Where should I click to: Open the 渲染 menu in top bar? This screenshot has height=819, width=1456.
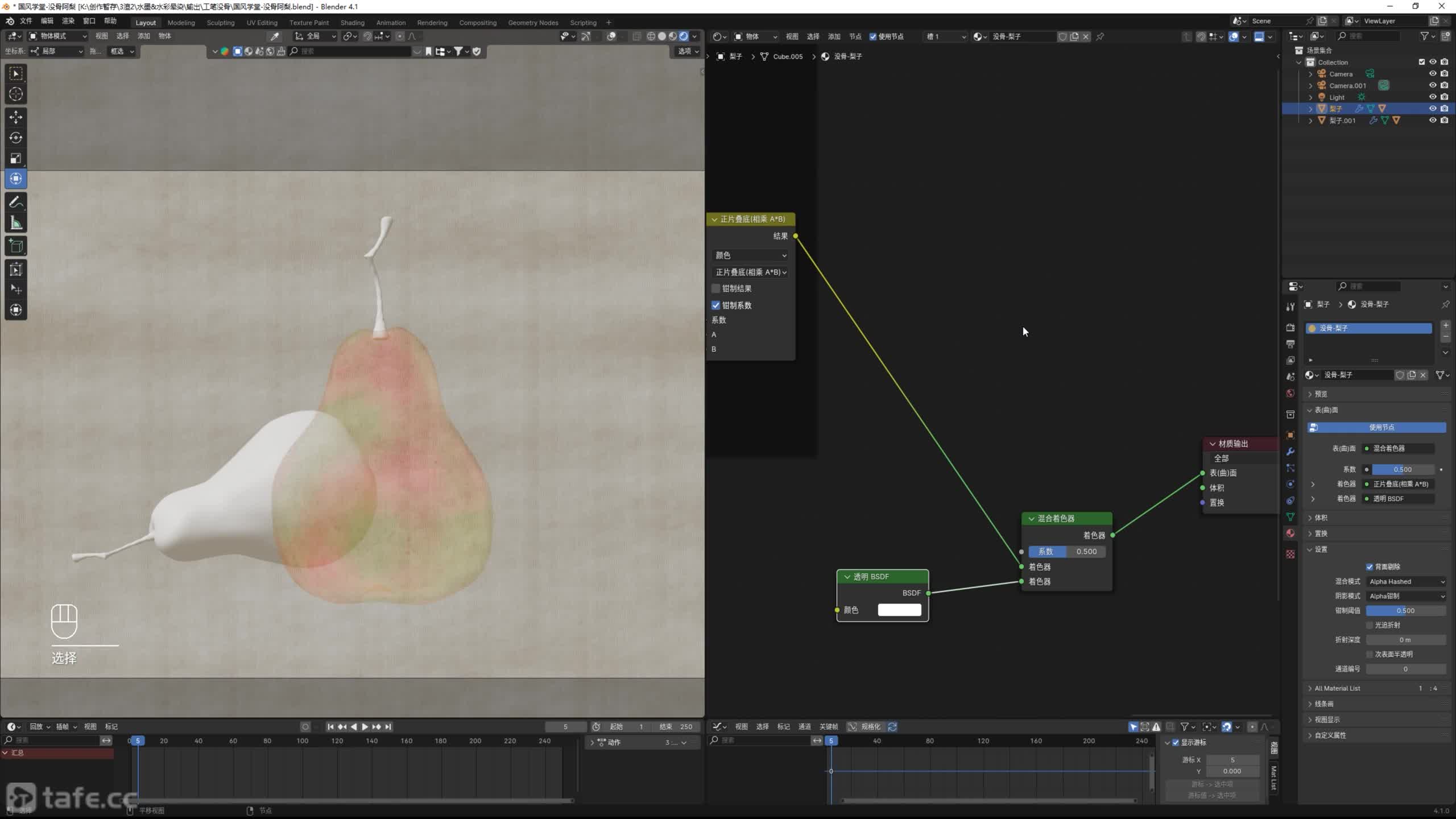pos(68,21)
